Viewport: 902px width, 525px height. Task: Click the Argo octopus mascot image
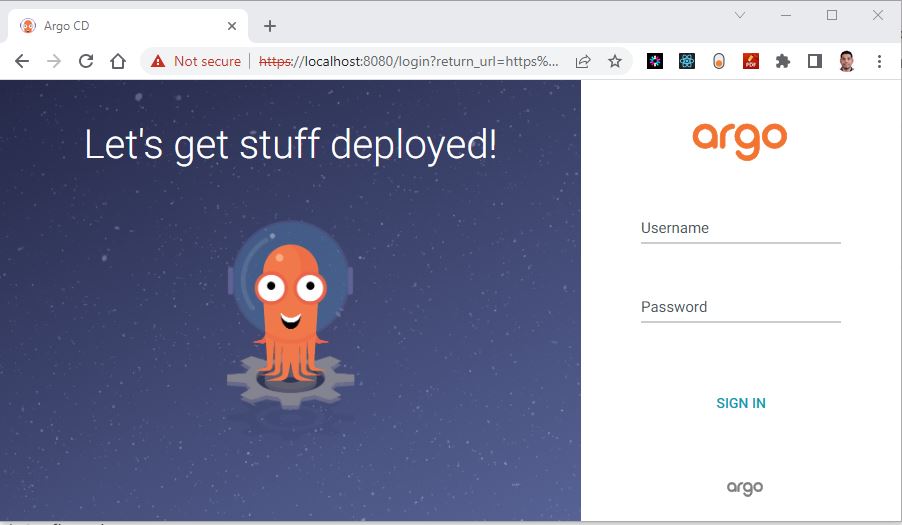click(x=291, y=315)
